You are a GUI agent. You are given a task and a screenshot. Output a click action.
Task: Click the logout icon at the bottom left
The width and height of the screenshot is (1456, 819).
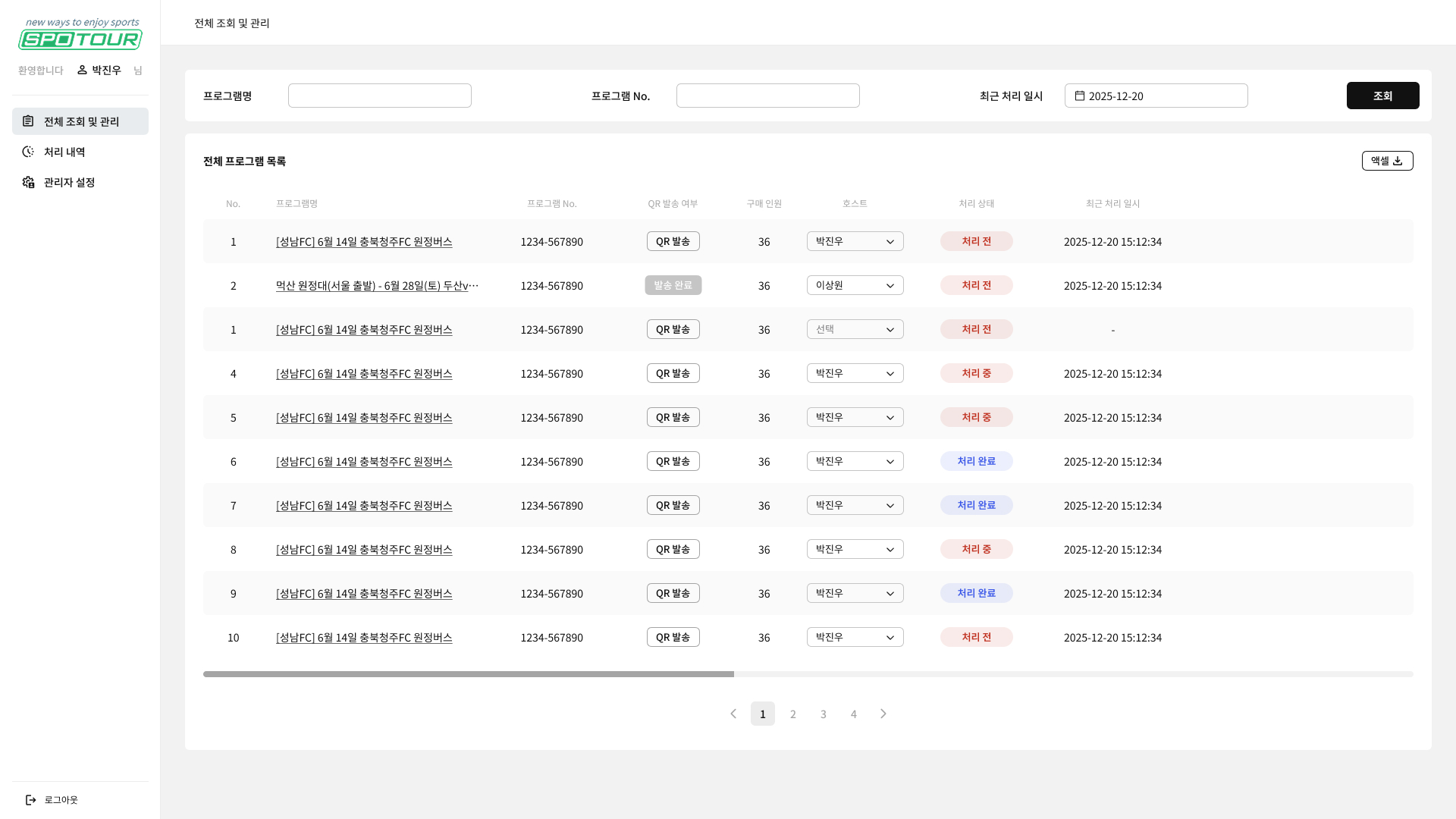(x=31, y=800)
